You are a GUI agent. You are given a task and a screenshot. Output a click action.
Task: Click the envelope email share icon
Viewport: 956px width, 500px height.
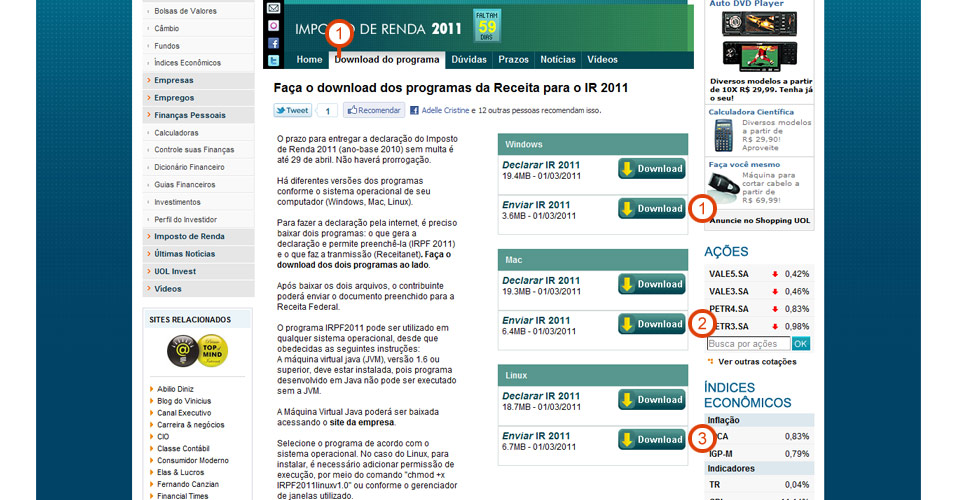coord(273,9)
